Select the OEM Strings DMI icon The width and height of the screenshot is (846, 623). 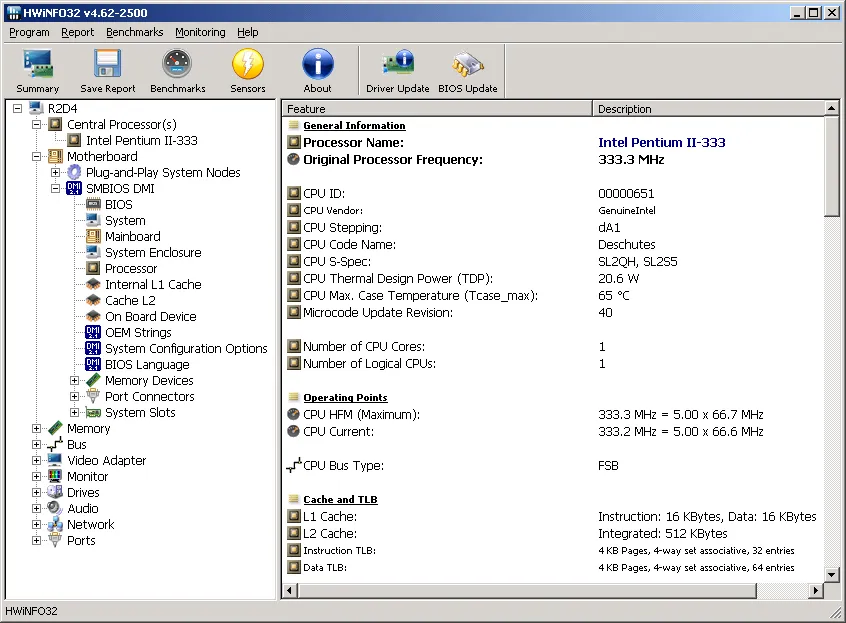[x=93, y=332]
